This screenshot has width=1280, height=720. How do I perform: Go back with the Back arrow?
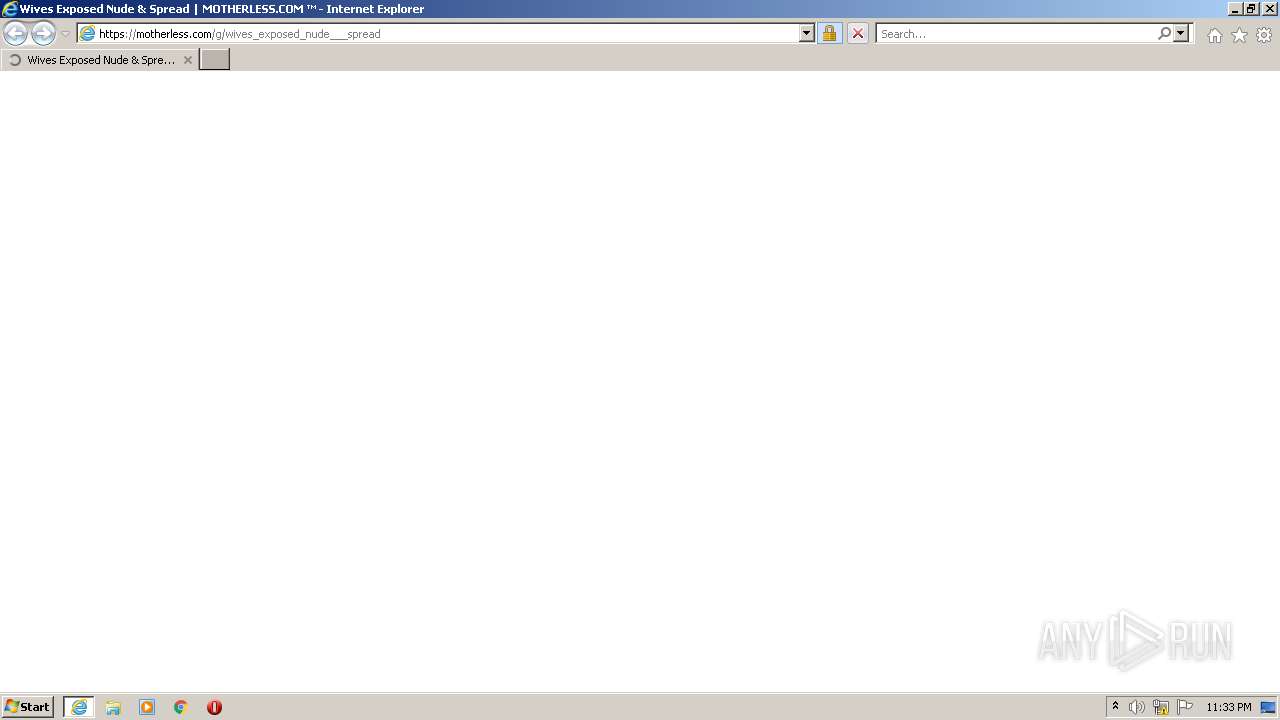pyautogui.click(x=16, y=34)
